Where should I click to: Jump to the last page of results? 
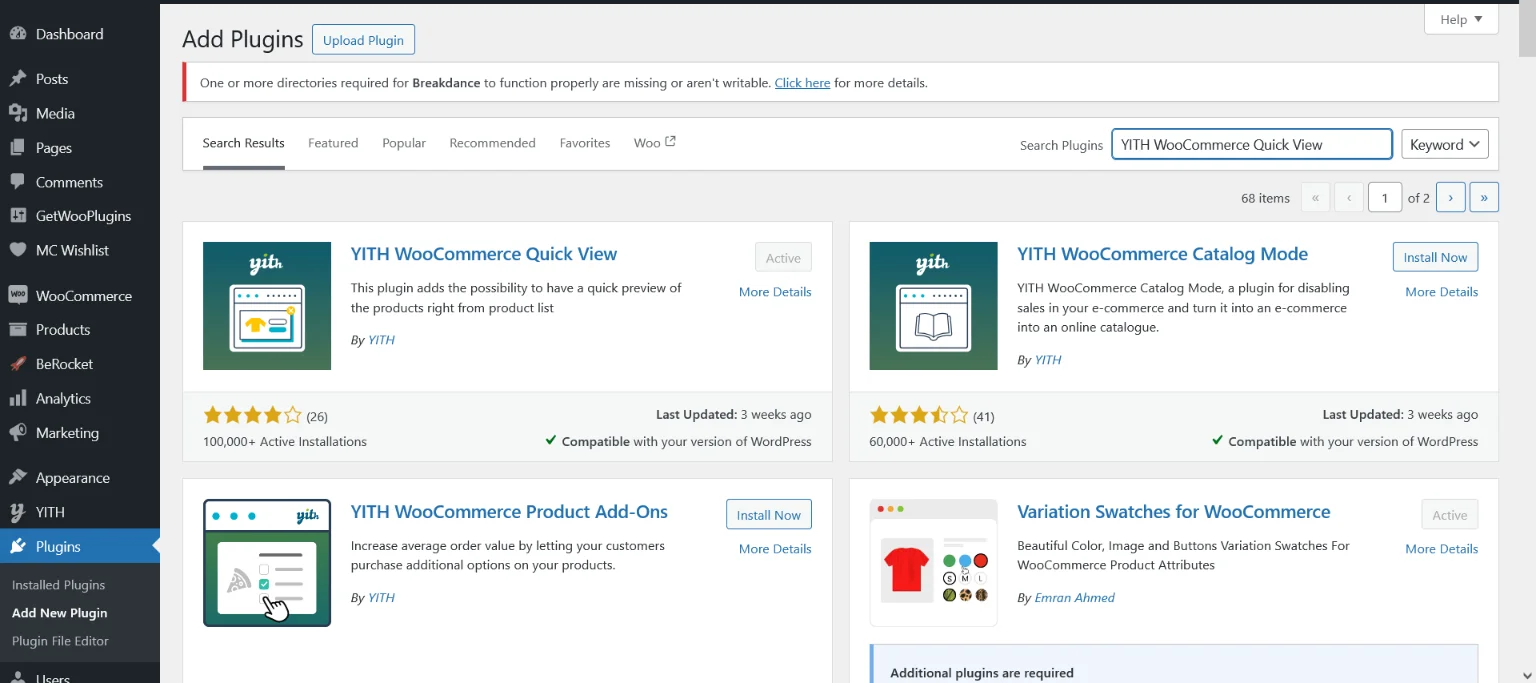point(1484,198)
